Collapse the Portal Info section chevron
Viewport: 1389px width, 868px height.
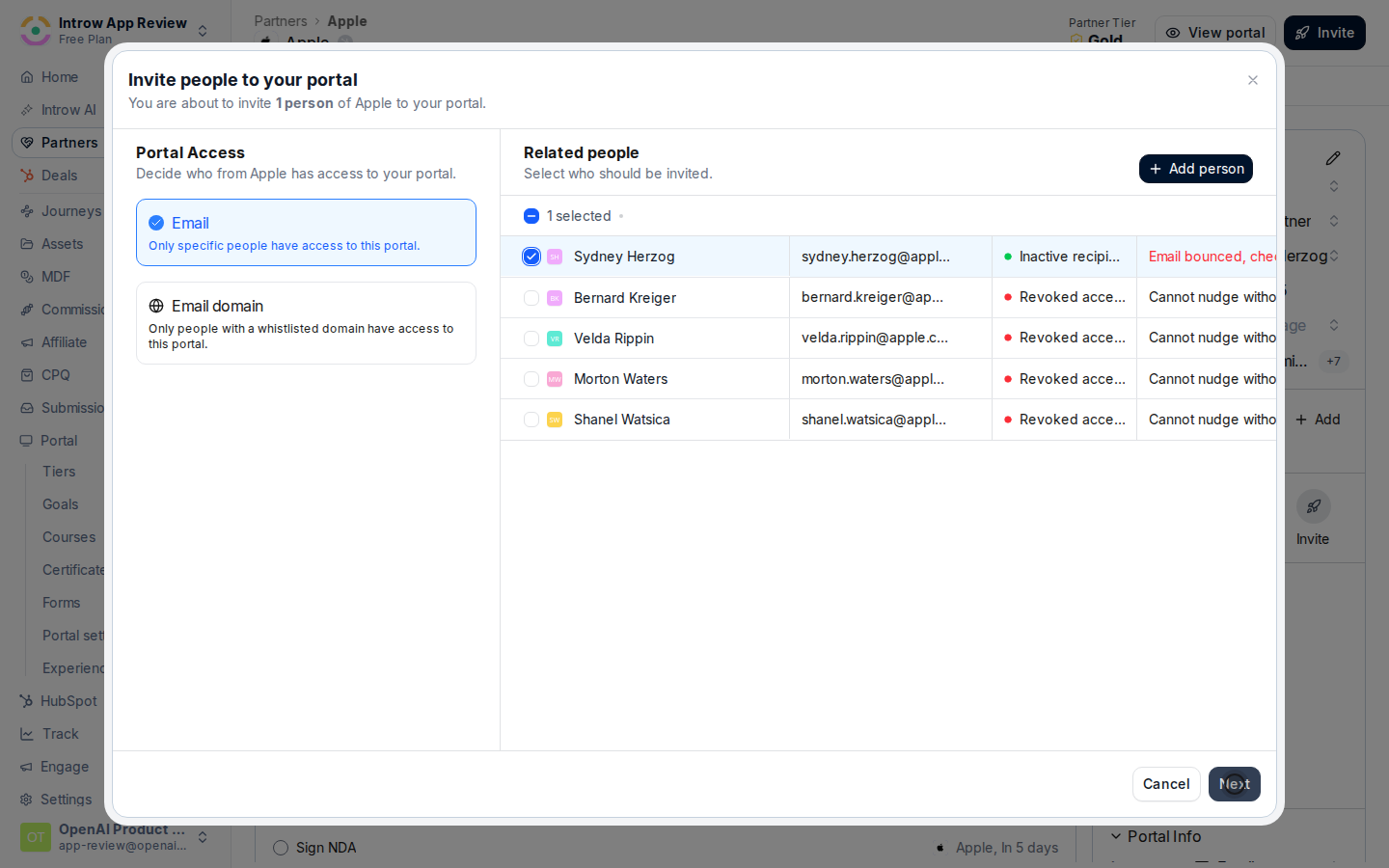(x=1116, y=836)
